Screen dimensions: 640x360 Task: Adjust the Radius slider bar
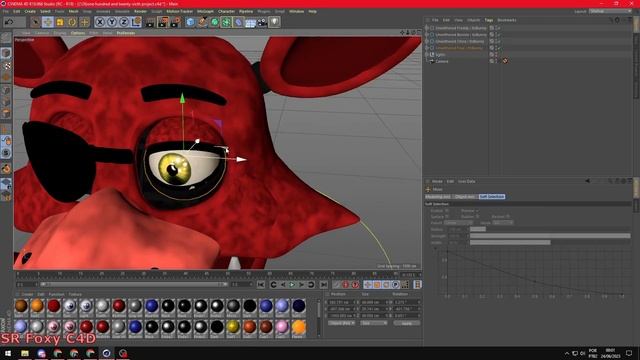pos(550,229)
